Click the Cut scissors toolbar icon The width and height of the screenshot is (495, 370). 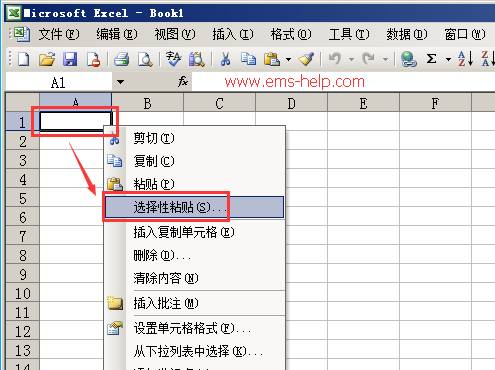pos(225,59)
